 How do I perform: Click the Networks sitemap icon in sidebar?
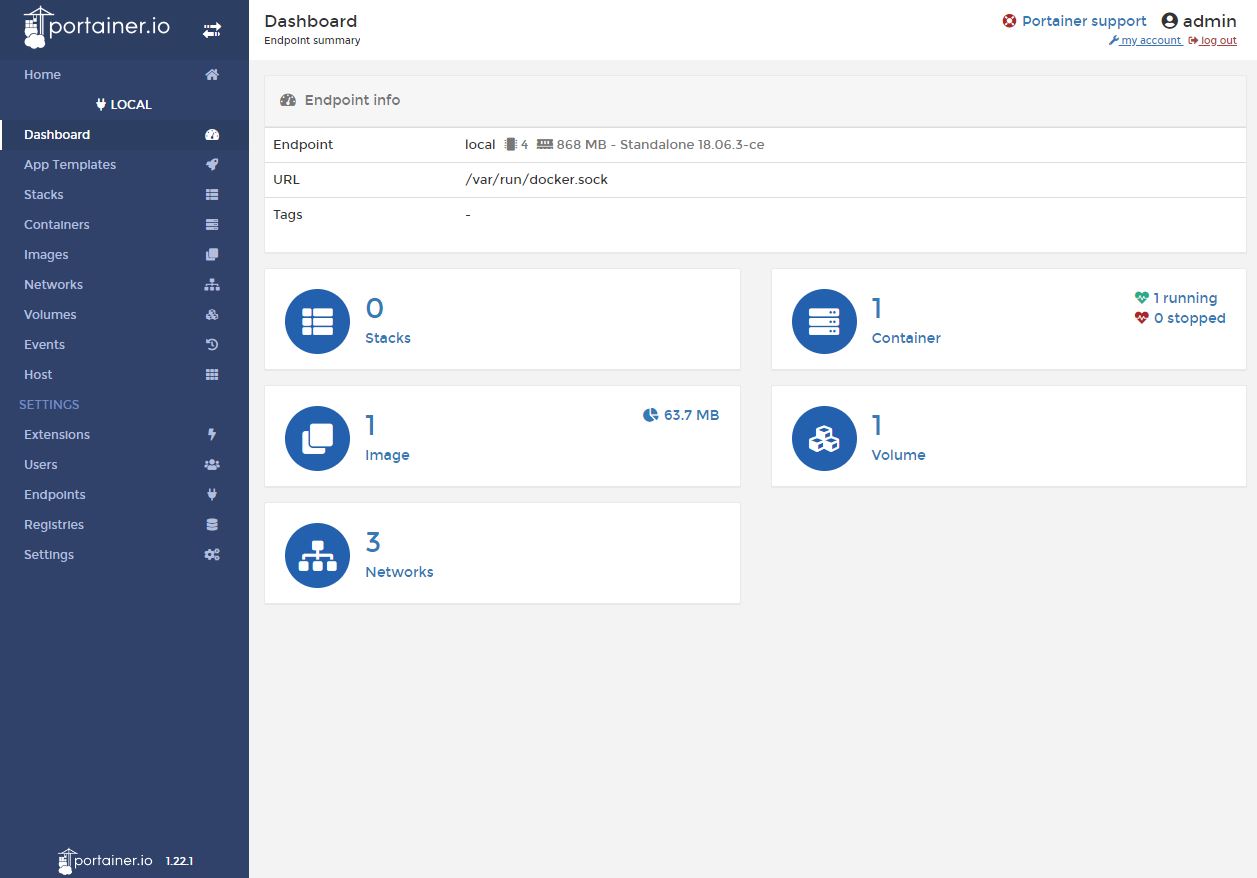click(211, 285)
